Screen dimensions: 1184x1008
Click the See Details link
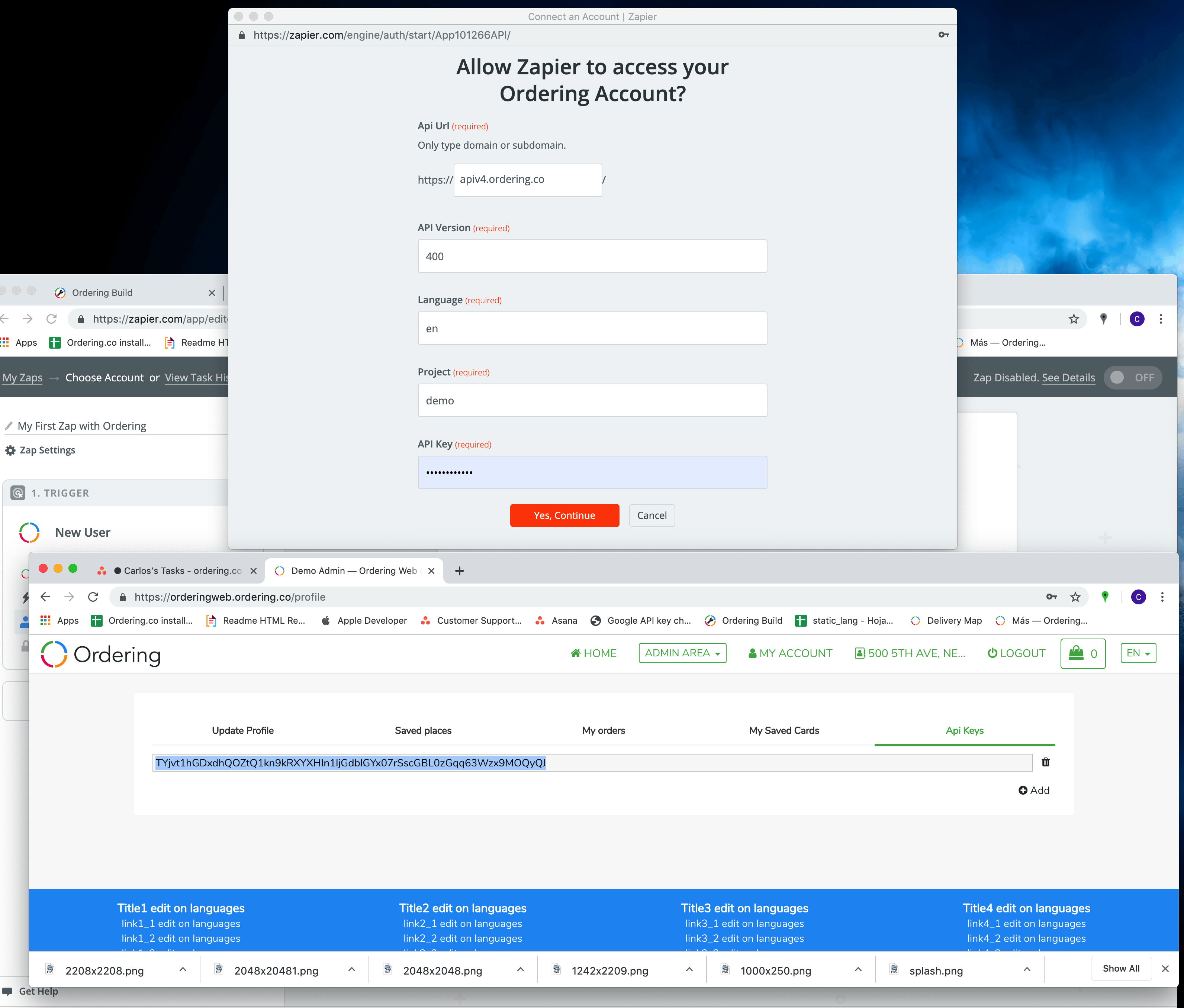pyautogui.click(x=1068, y=378)
